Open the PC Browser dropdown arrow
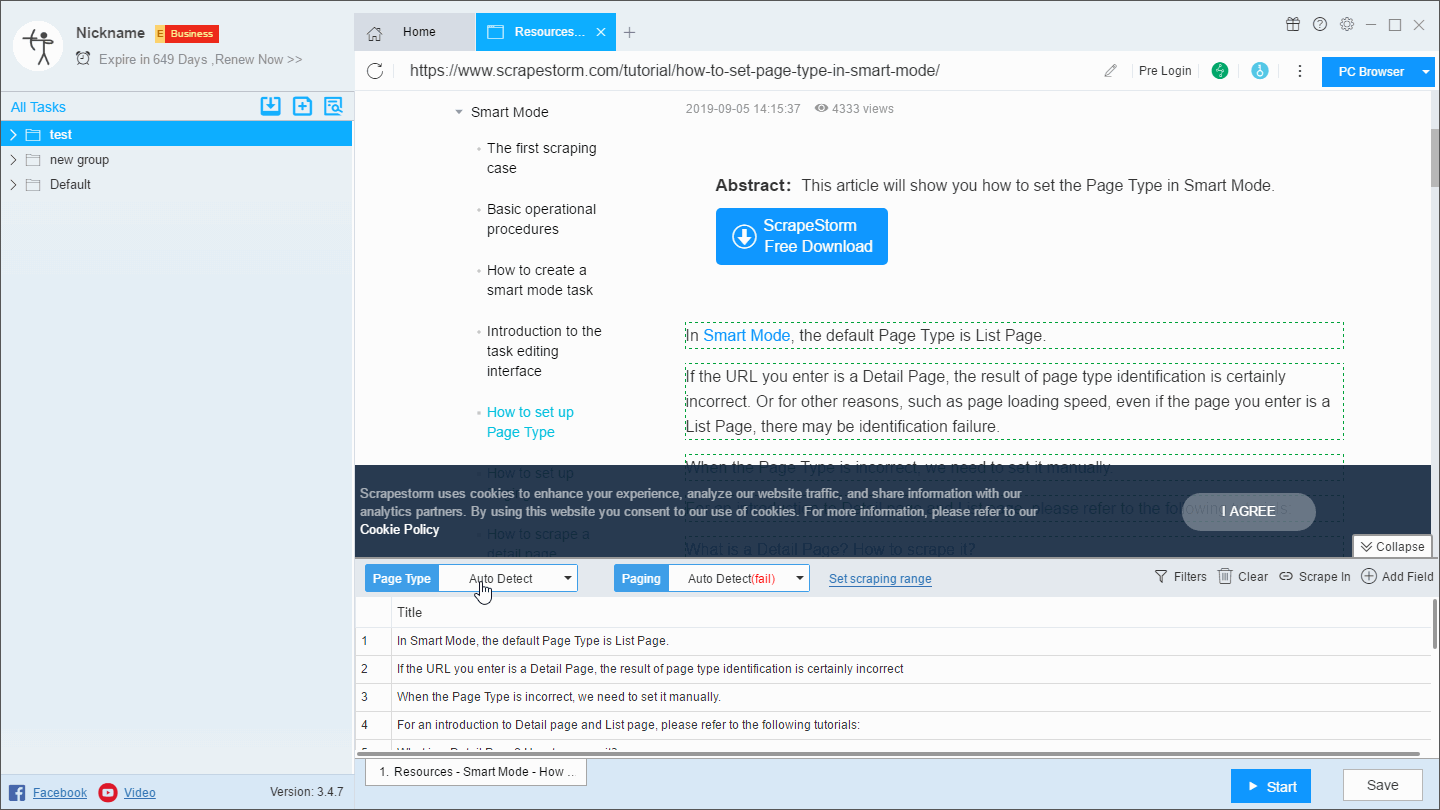 pyautogui.click(x=1426, y=72)
